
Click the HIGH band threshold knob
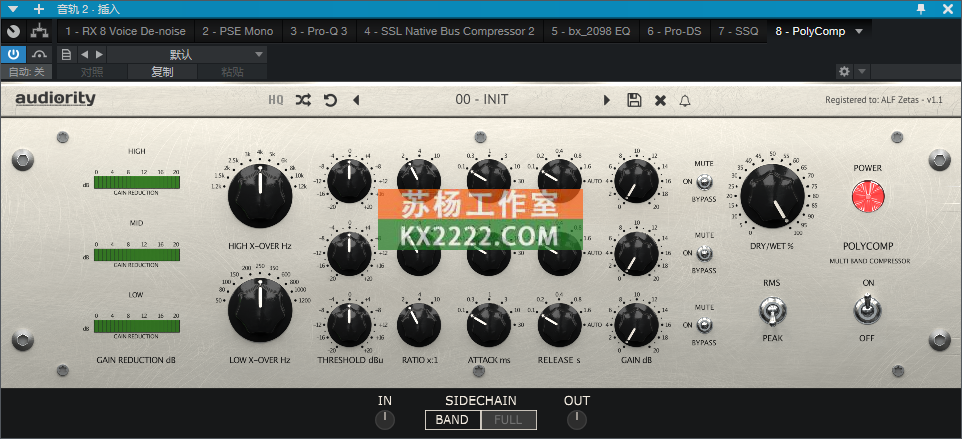click(350, 181)
